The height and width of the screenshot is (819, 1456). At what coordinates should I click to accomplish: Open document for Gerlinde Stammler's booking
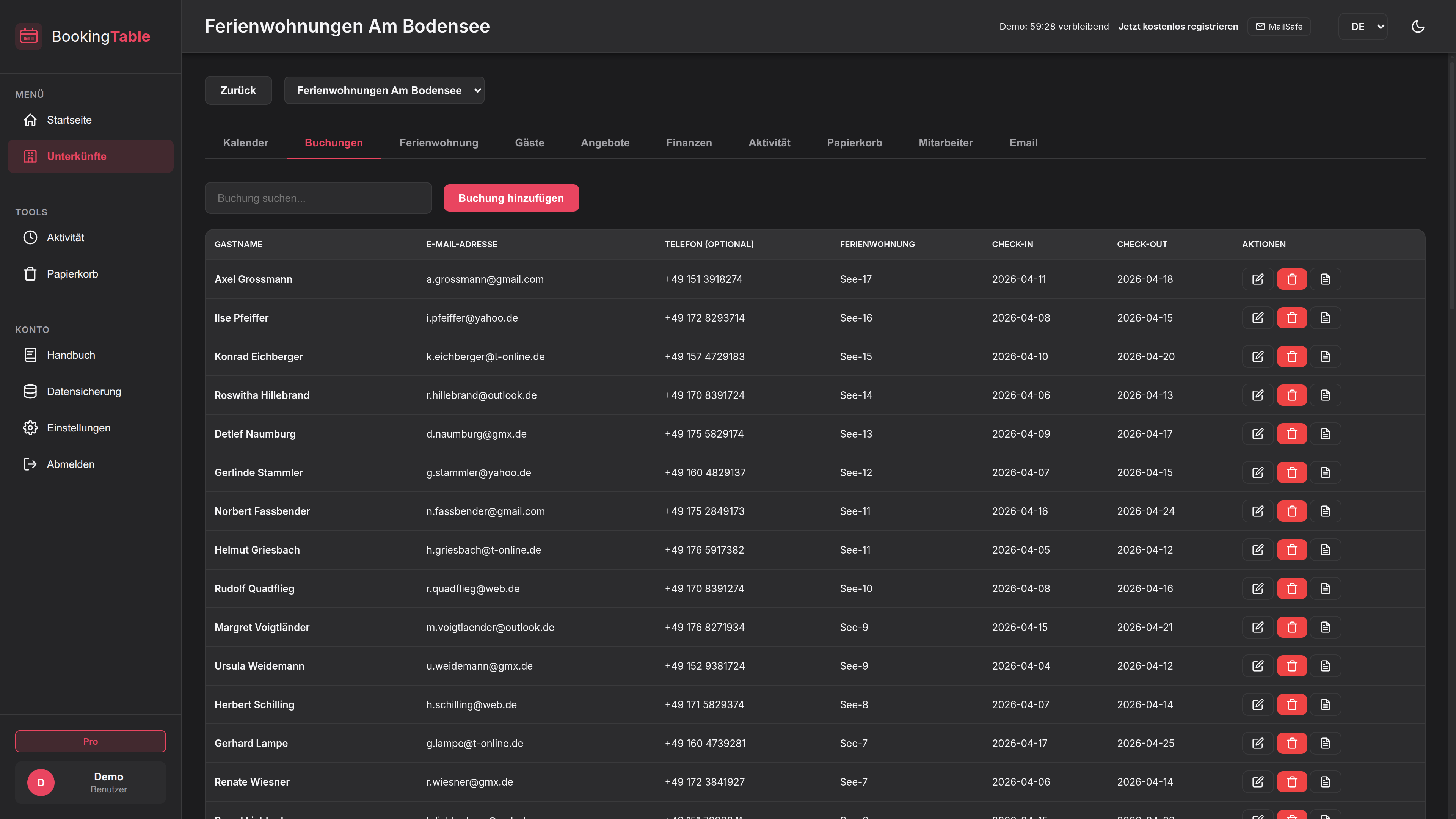coord(1326,472)
